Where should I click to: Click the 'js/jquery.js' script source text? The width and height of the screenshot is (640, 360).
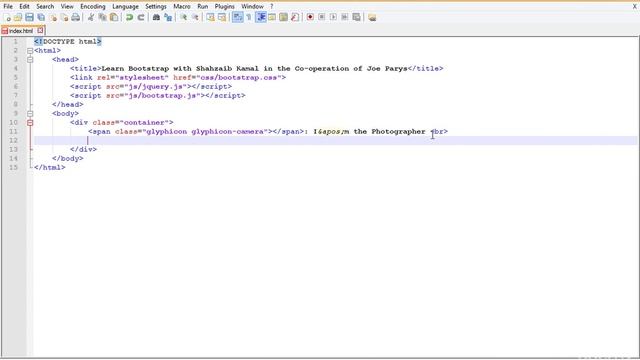pyautogui.click(x=156, y=87)
